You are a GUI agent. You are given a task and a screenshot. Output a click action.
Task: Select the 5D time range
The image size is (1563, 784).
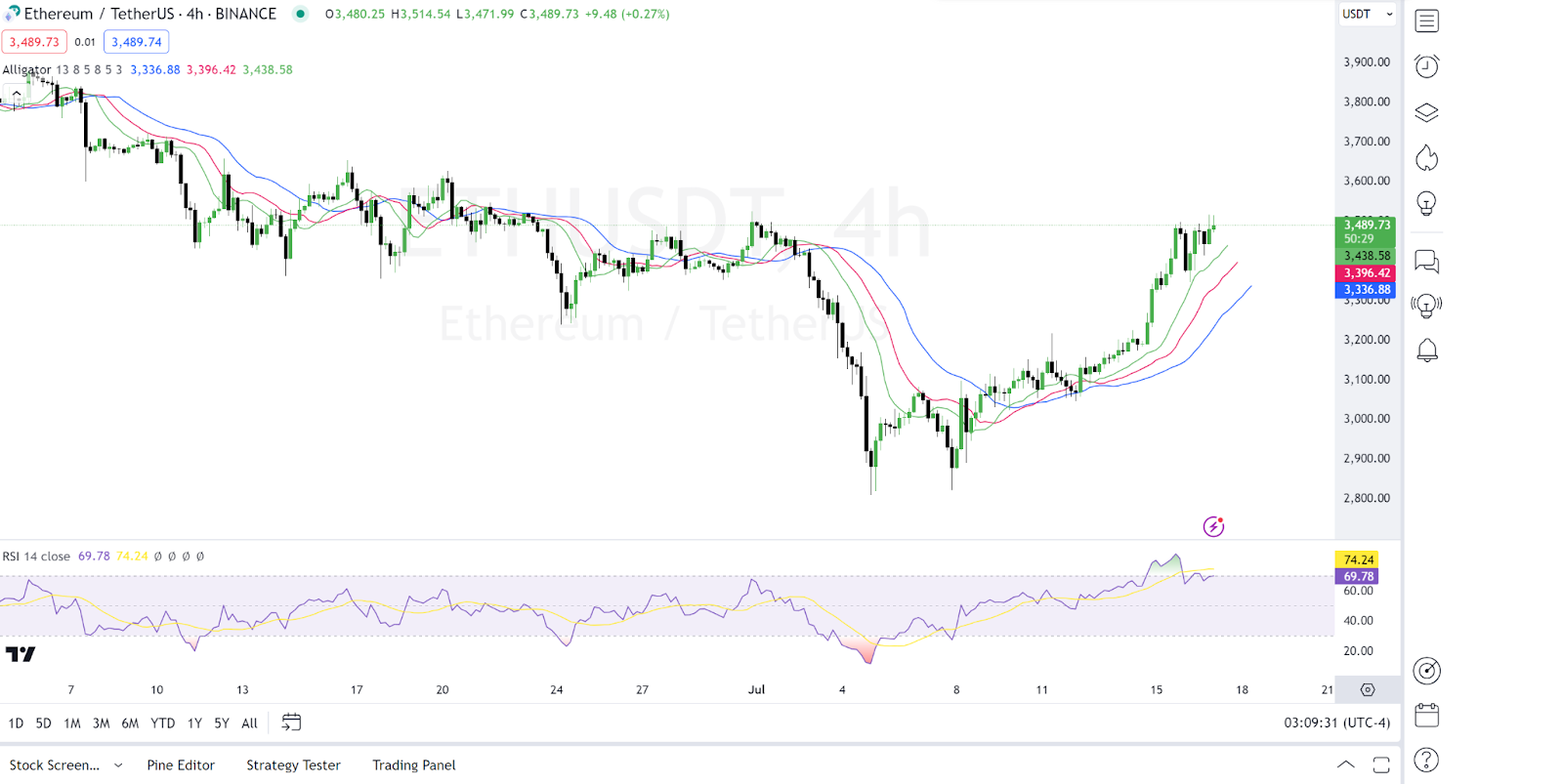43,723
